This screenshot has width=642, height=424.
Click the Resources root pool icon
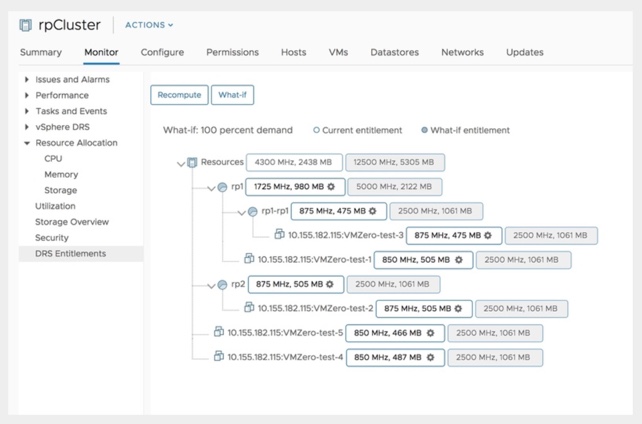click(x=193, y=162)
